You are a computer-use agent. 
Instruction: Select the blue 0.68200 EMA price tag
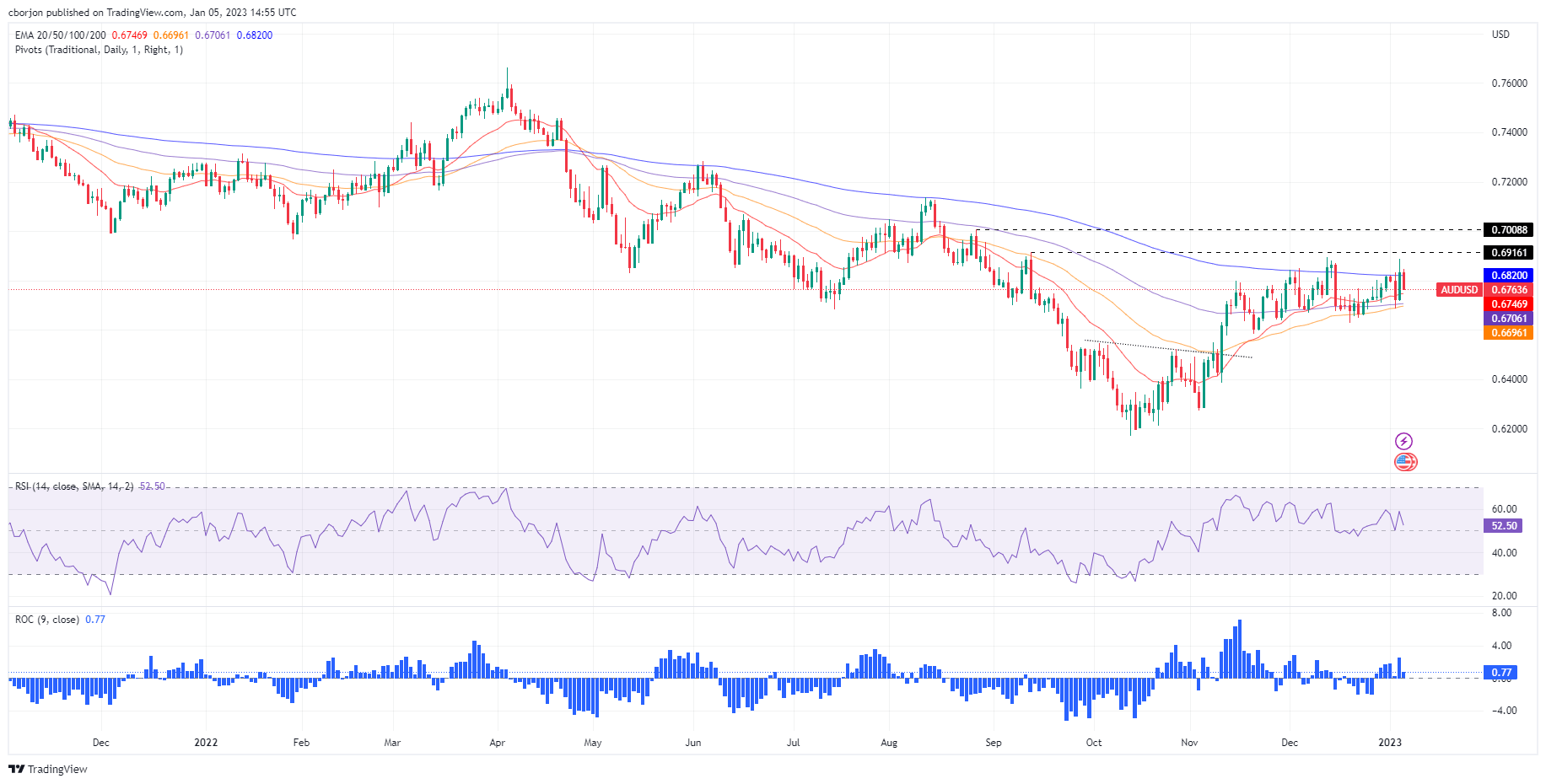click(x=1508, y=276)
